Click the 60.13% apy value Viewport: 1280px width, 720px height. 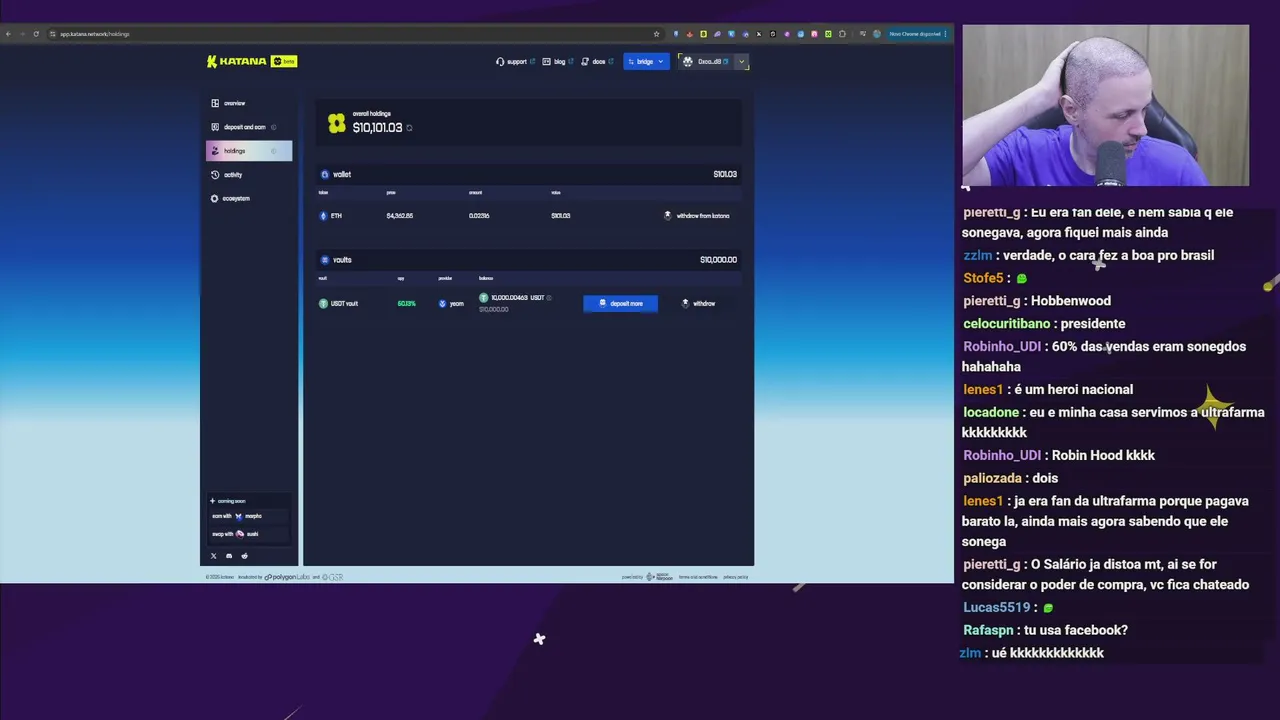tap(406, 303)
